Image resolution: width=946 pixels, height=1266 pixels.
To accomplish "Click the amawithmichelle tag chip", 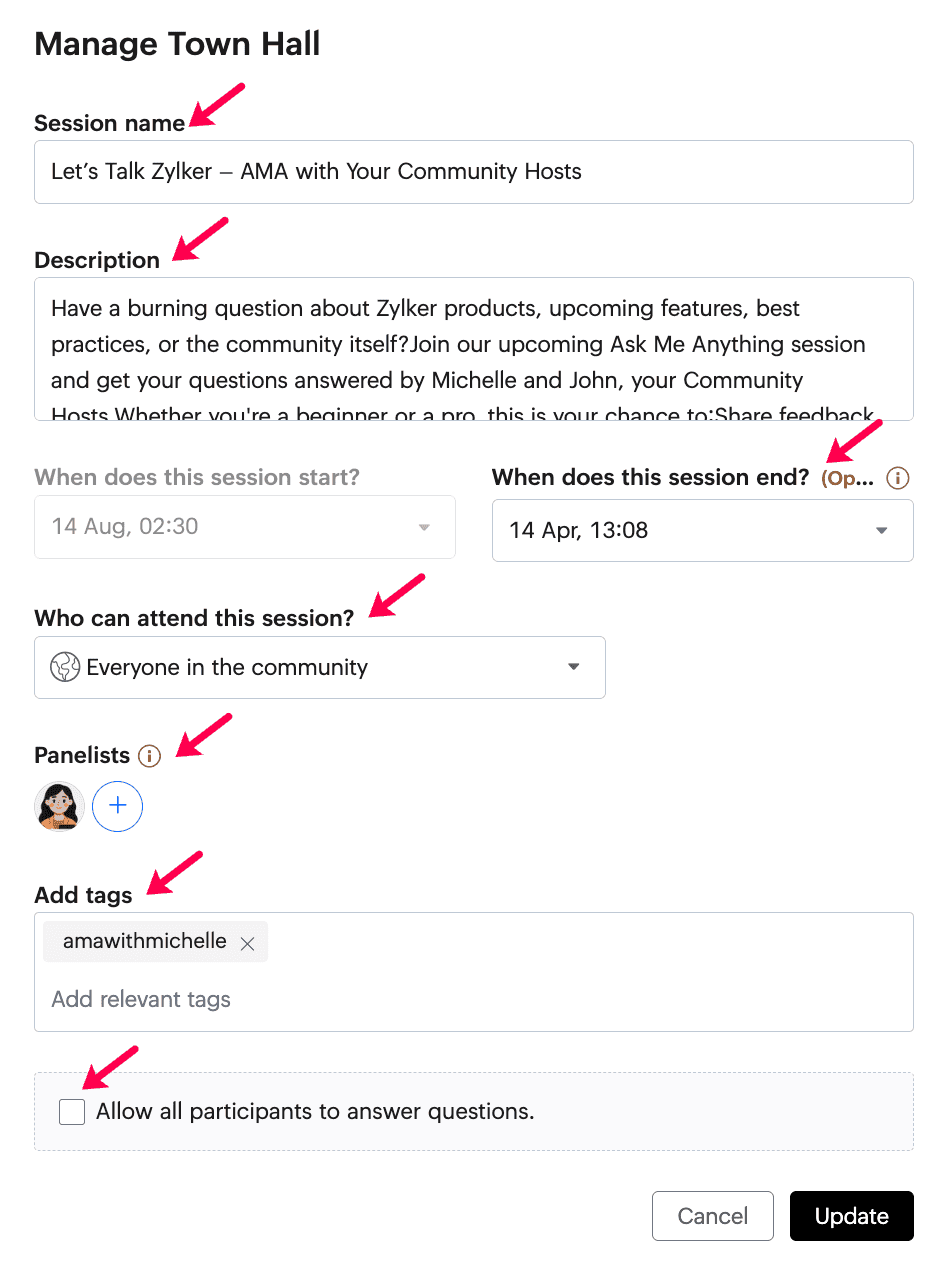I will [156, 942].
